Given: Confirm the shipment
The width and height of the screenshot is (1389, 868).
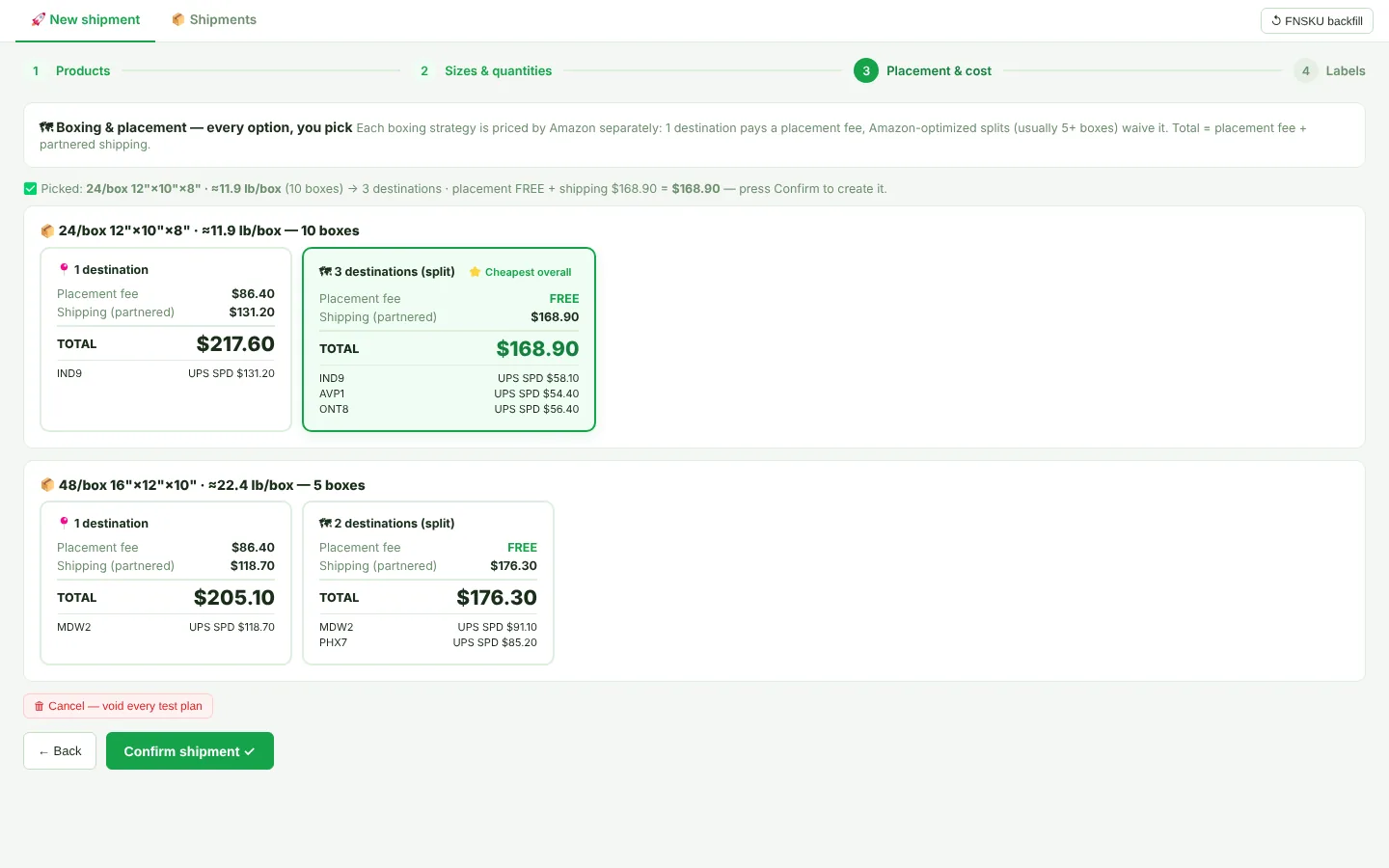Looking at the screenshot, I should click(x=190, y=751).
